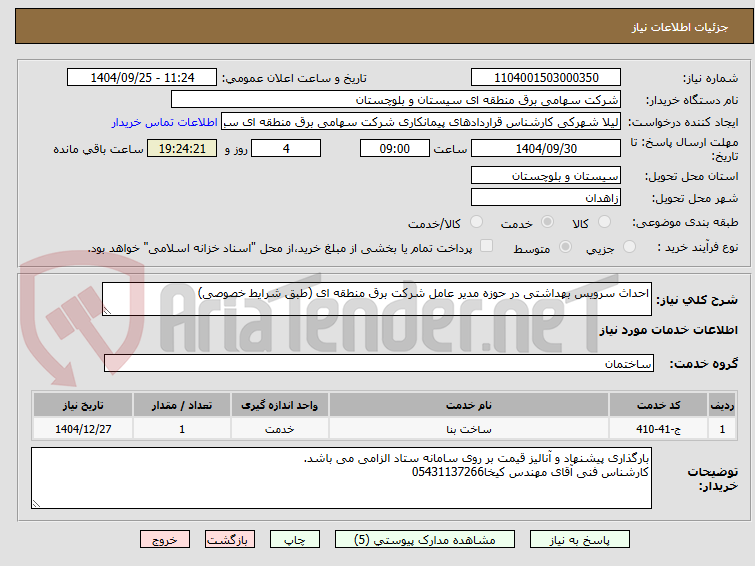
Task: Click the خروج exit button
Action: coord(165,540)
